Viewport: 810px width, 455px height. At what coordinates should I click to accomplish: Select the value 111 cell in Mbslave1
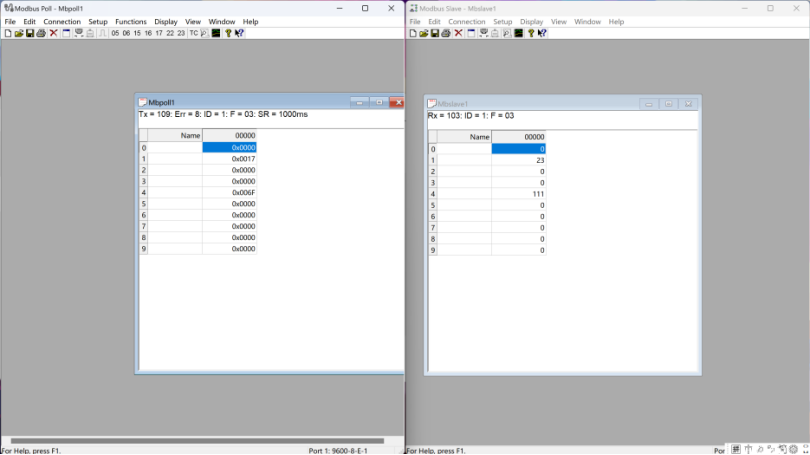518,194
